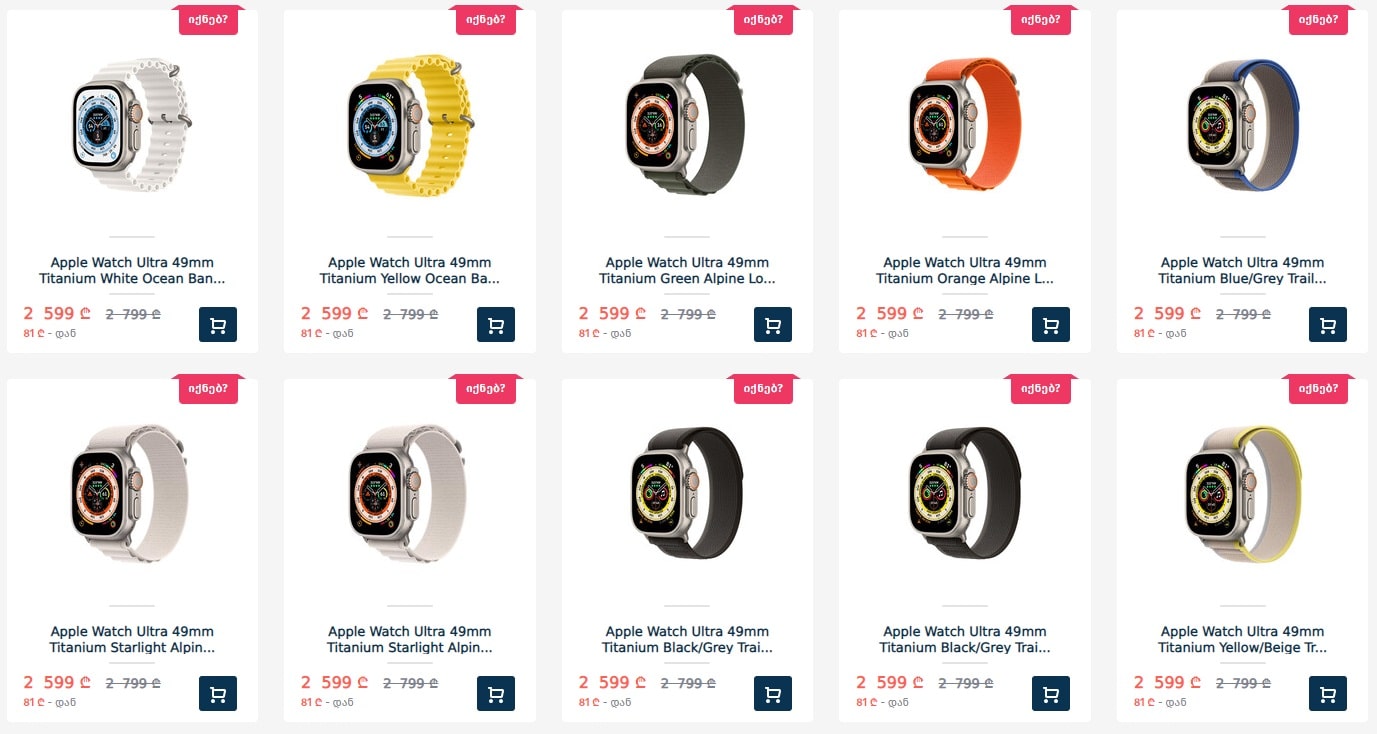Add Blue/Grey Trail watch to cart
The width and height of the screenshot is (1377, 734).
point(1328,325)
